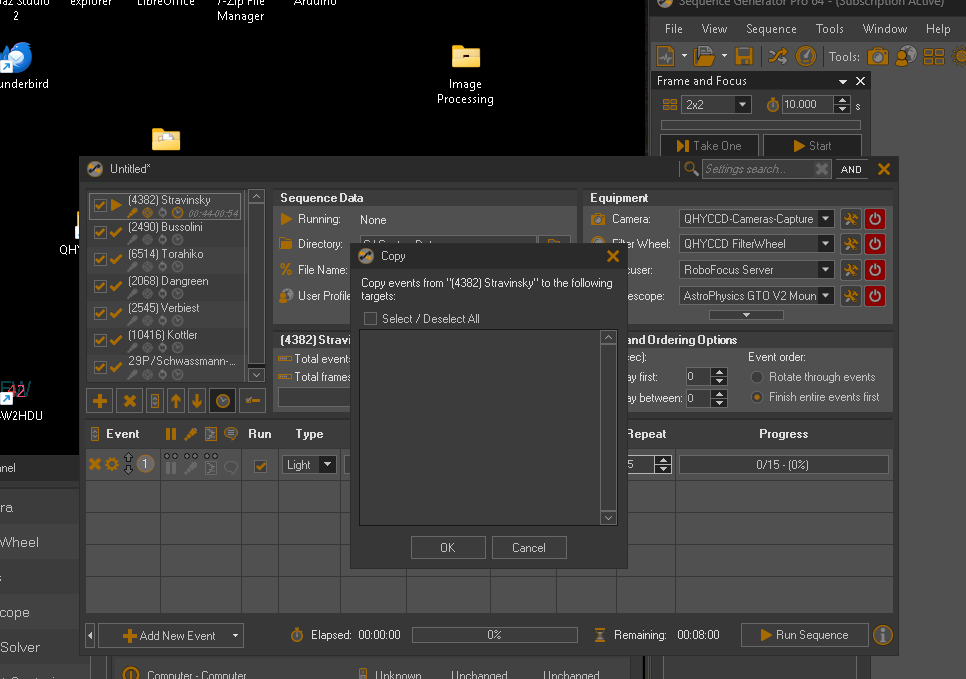966x679 pixels.
Task: Move the selected target up with the arrow
Action: click(x=176, y=401)
